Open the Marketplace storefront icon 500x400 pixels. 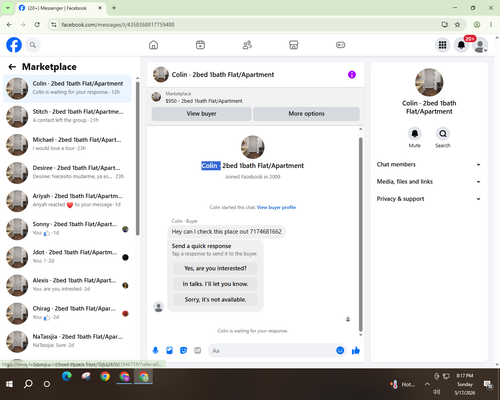294,45
